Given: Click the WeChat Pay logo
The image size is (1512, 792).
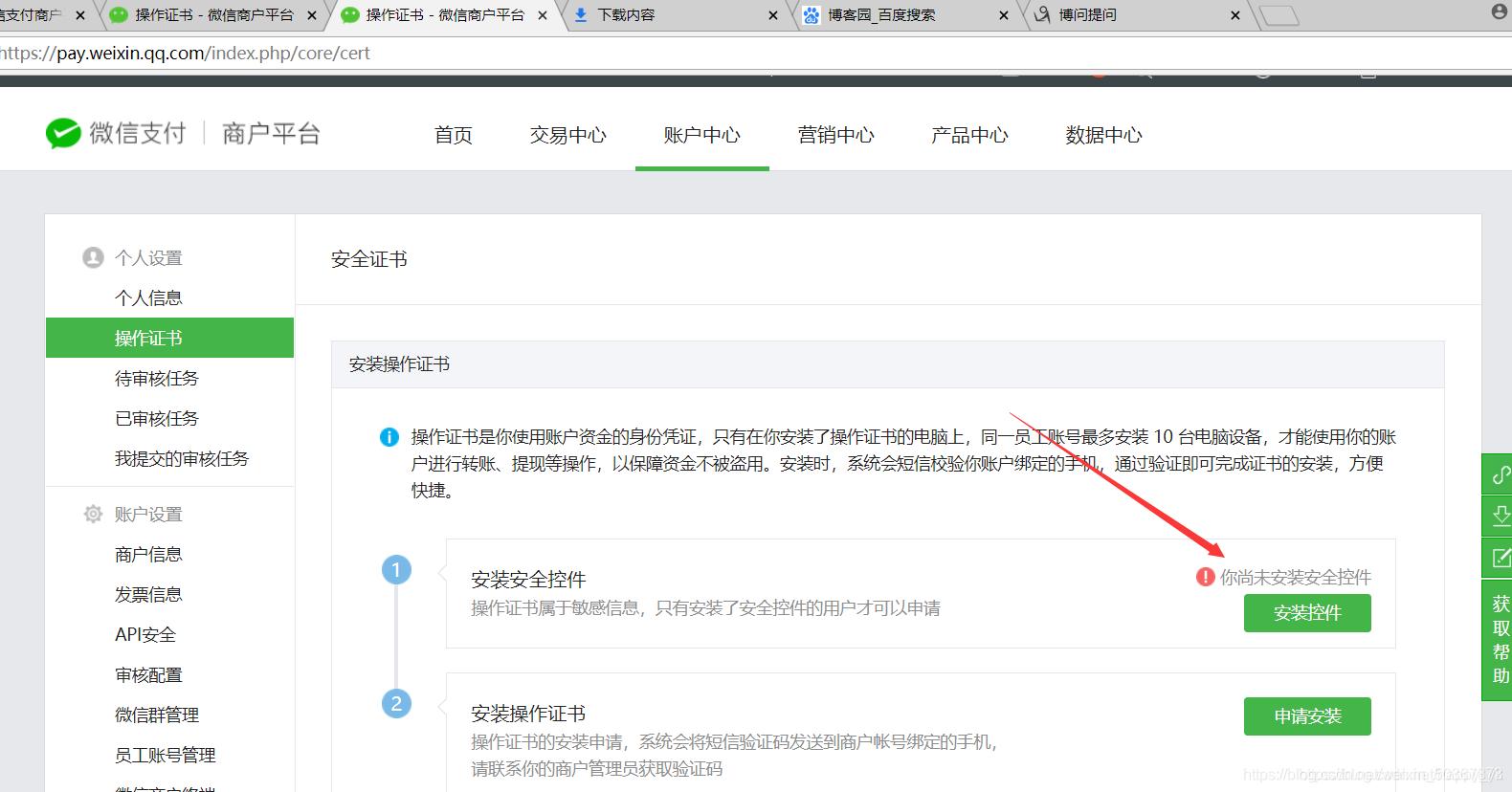Looking at the screenshot, I should [63, 134].
